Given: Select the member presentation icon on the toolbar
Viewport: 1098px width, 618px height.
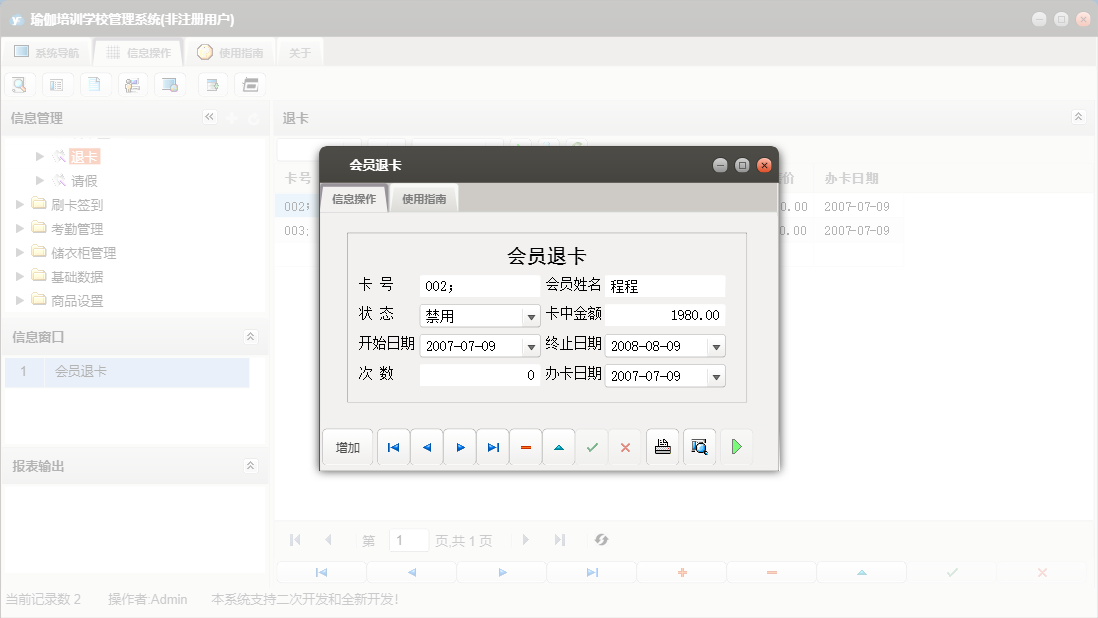Looking at the screenshot, I should [x=133, y=84].
